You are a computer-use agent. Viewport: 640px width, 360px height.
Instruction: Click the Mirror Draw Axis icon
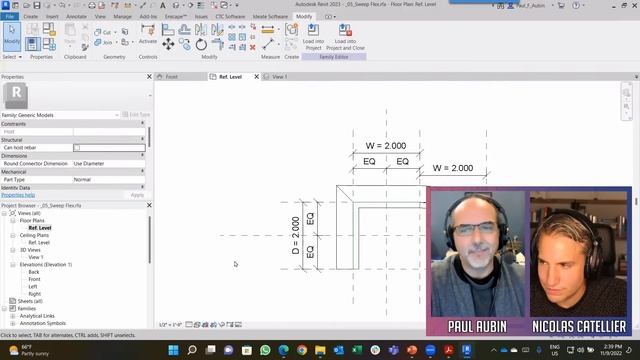(x=217, y=29)
